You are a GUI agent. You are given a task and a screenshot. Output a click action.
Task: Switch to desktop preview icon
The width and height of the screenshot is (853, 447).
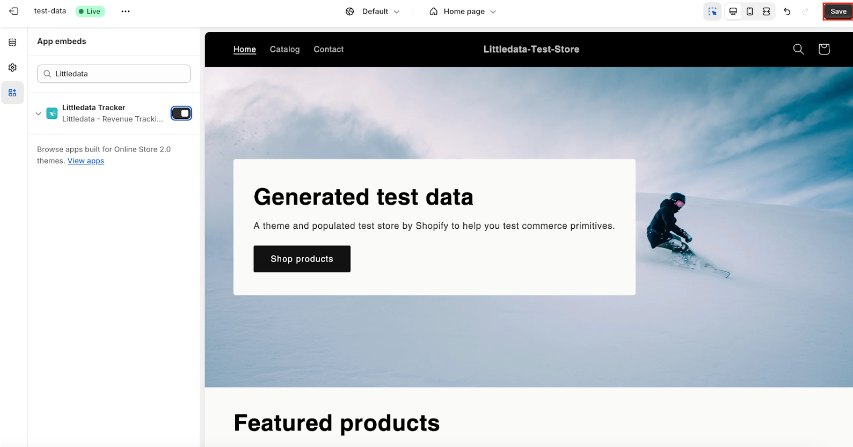tap(733, 11)
